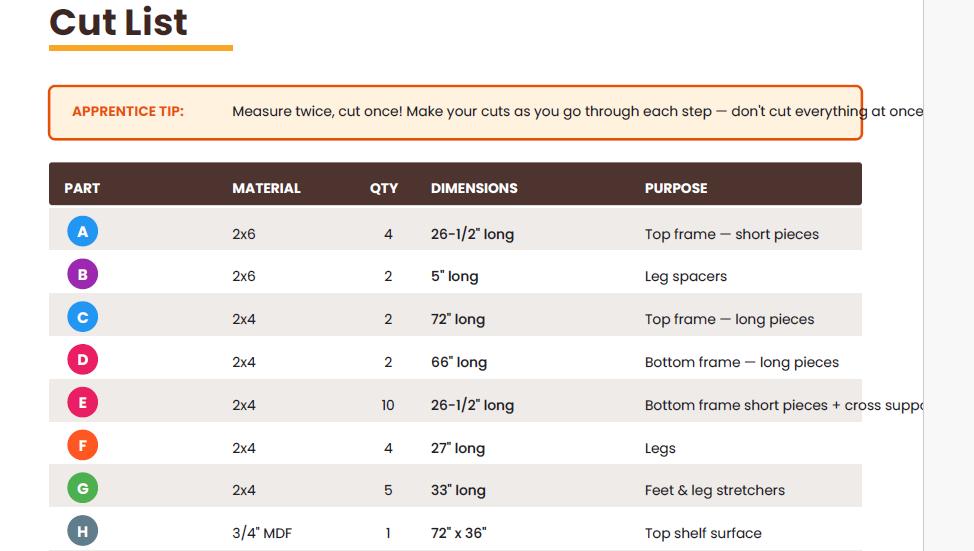974x551 pixels.
Task: Click the PART column header
Action: [82, 188]
